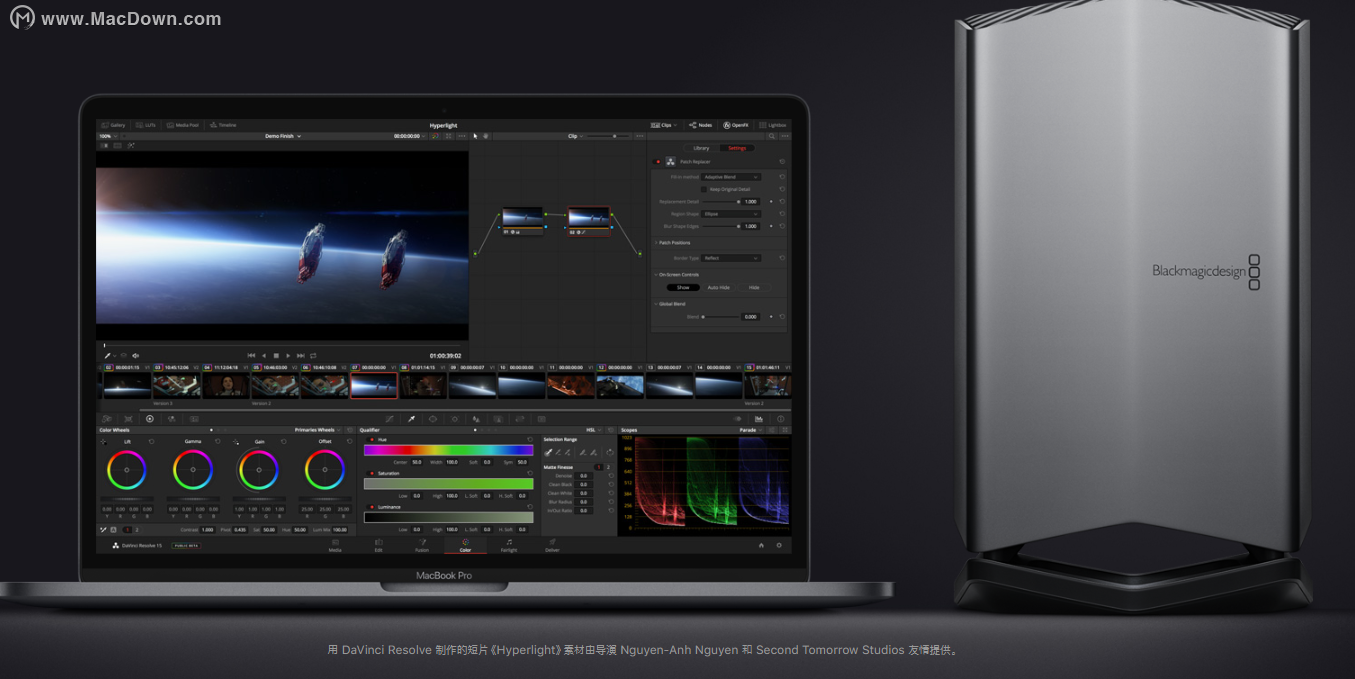The width and height of the screenshot is (1355, 679).
Task: Reset the Lift color wheel
Action: pos(152,441)
